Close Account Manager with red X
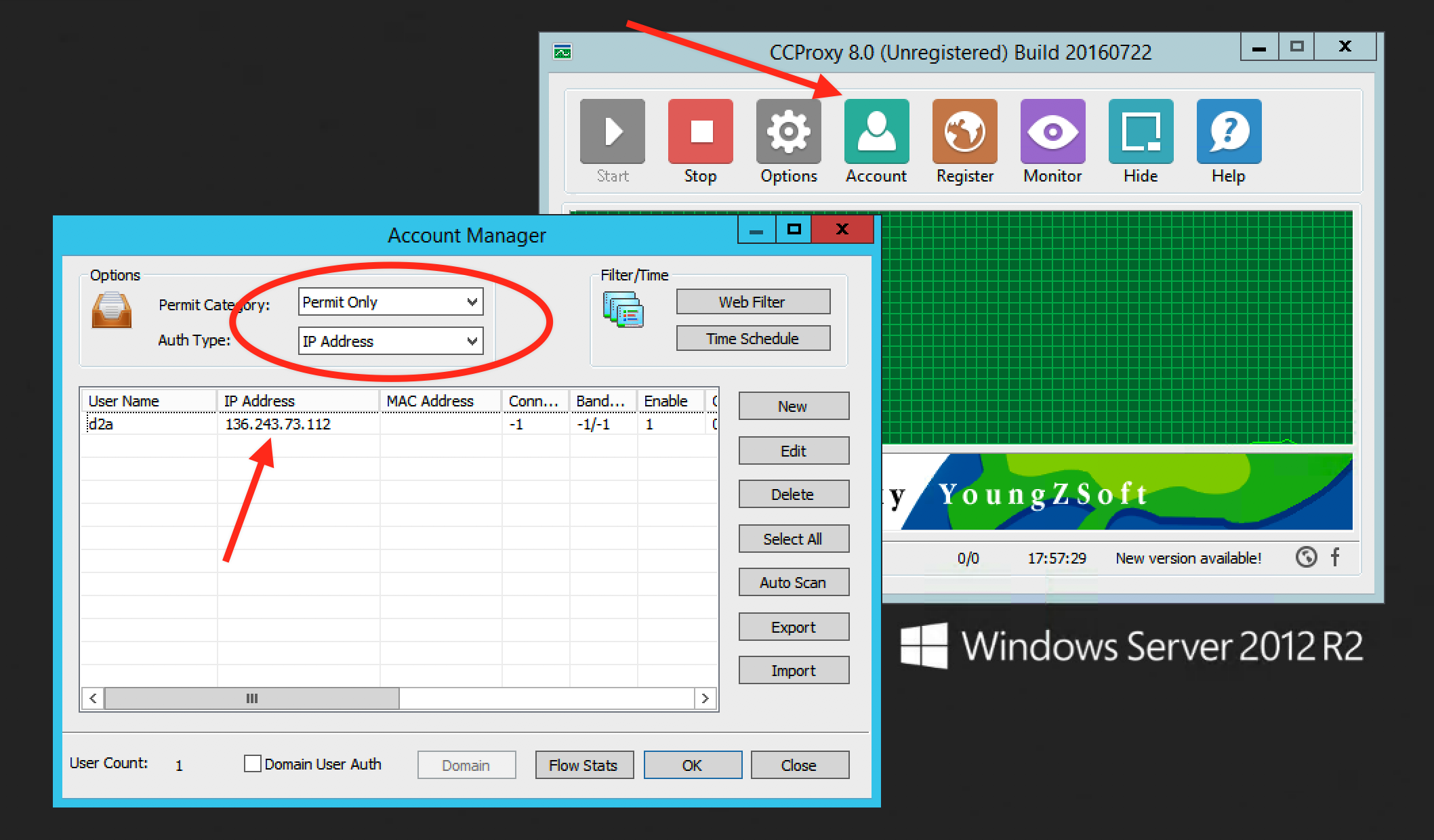The width and height of the screenshot is (1434, 840). point(842,230)
